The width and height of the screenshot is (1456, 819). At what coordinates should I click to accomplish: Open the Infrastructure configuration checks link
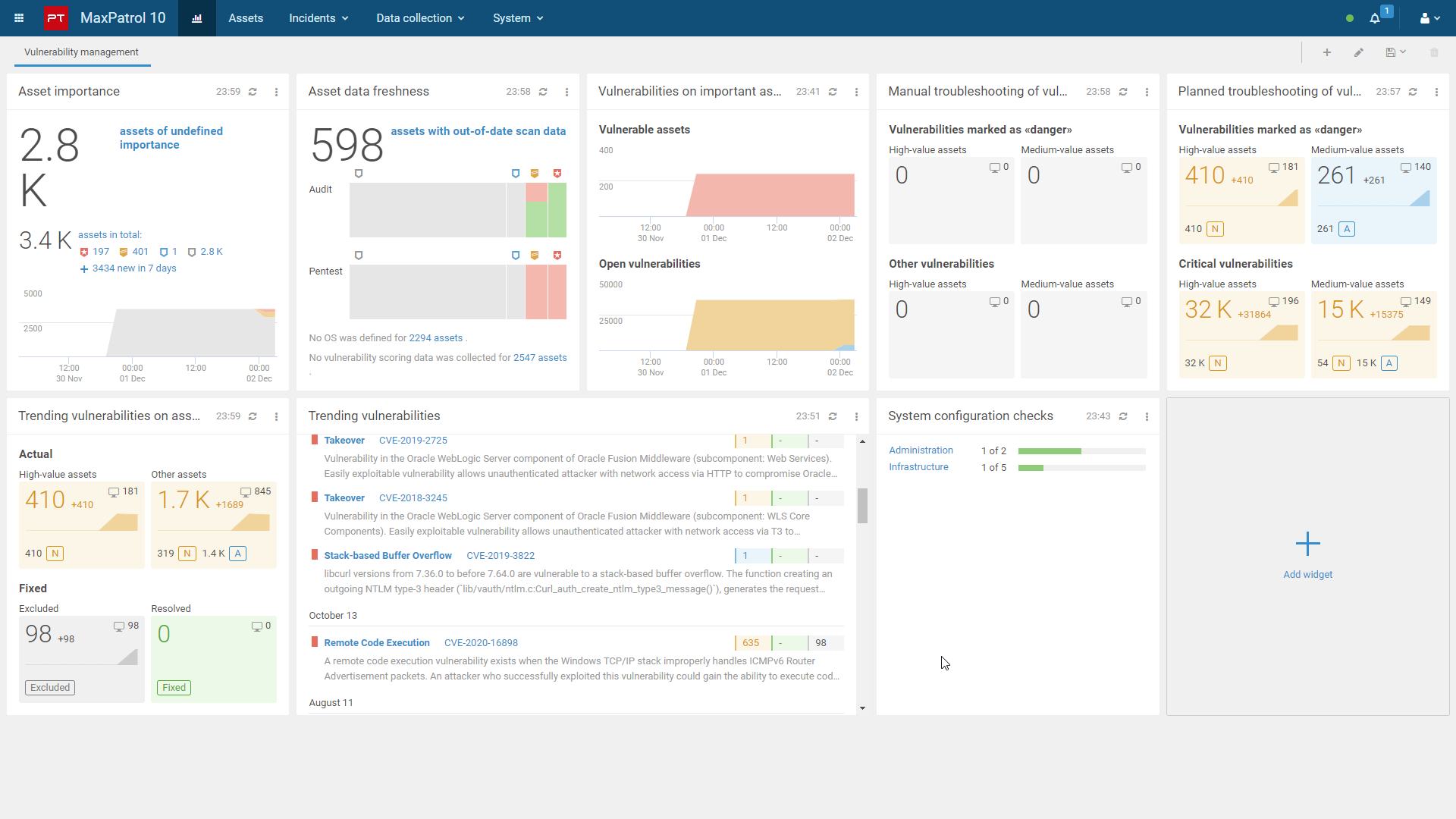(918, 467)
